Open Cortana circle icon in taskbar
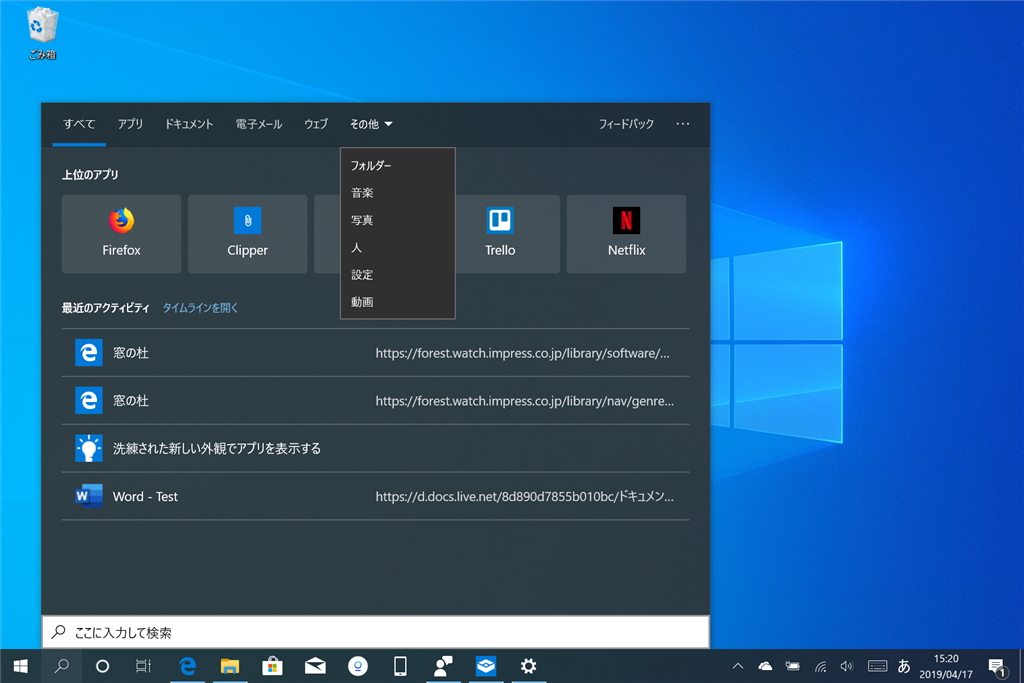The image size is (1024, 683). tap(102, 666)
